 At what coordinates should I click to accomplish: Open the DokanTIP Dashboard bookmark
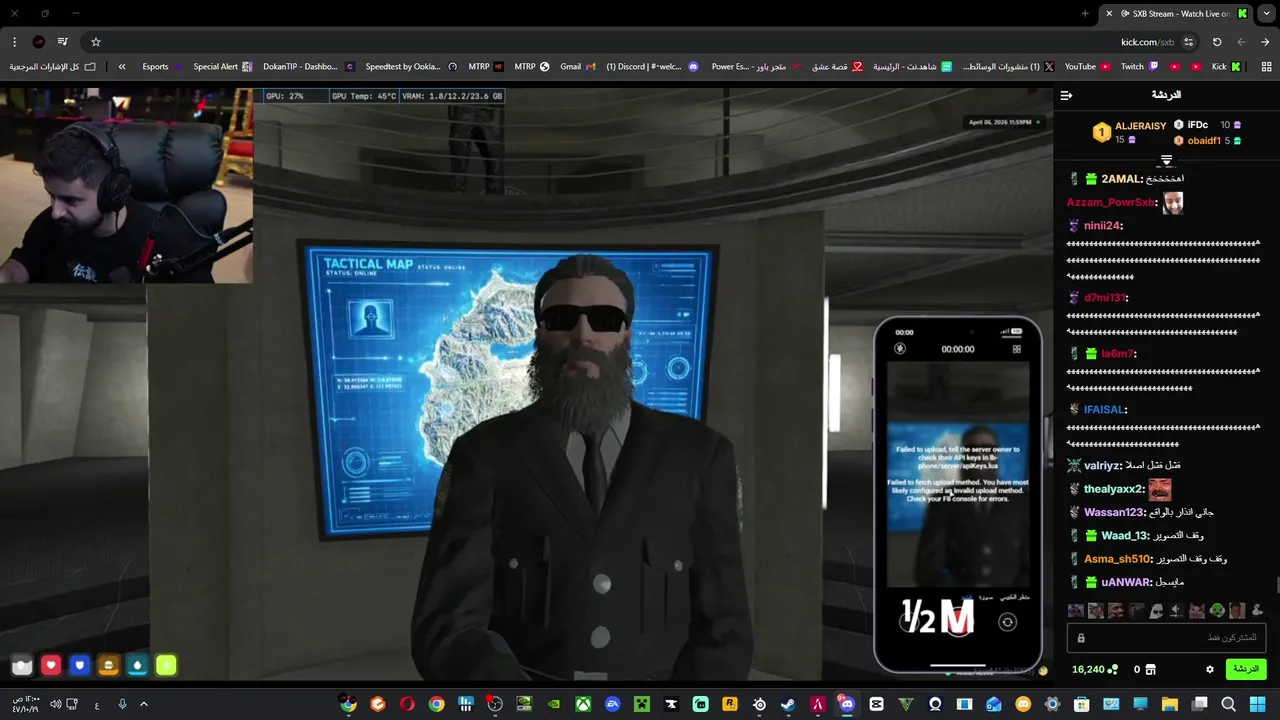308,67
